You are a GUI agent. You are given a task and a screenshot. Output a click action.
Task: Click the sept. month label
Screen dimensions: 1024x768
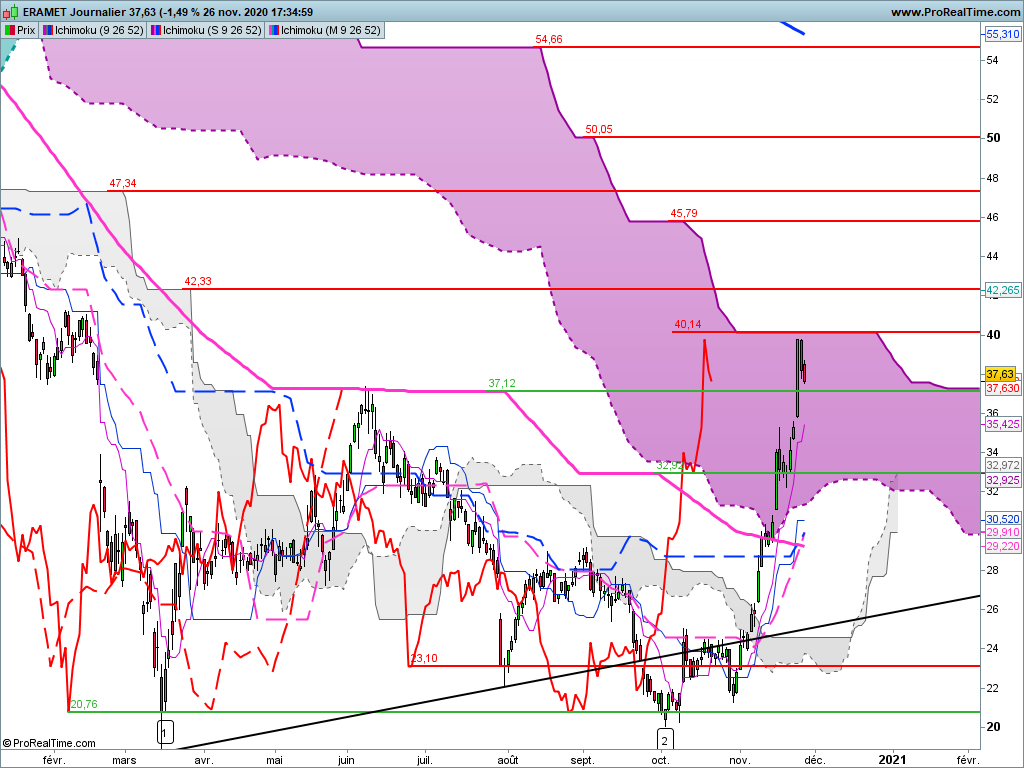[x=583, y=760]
